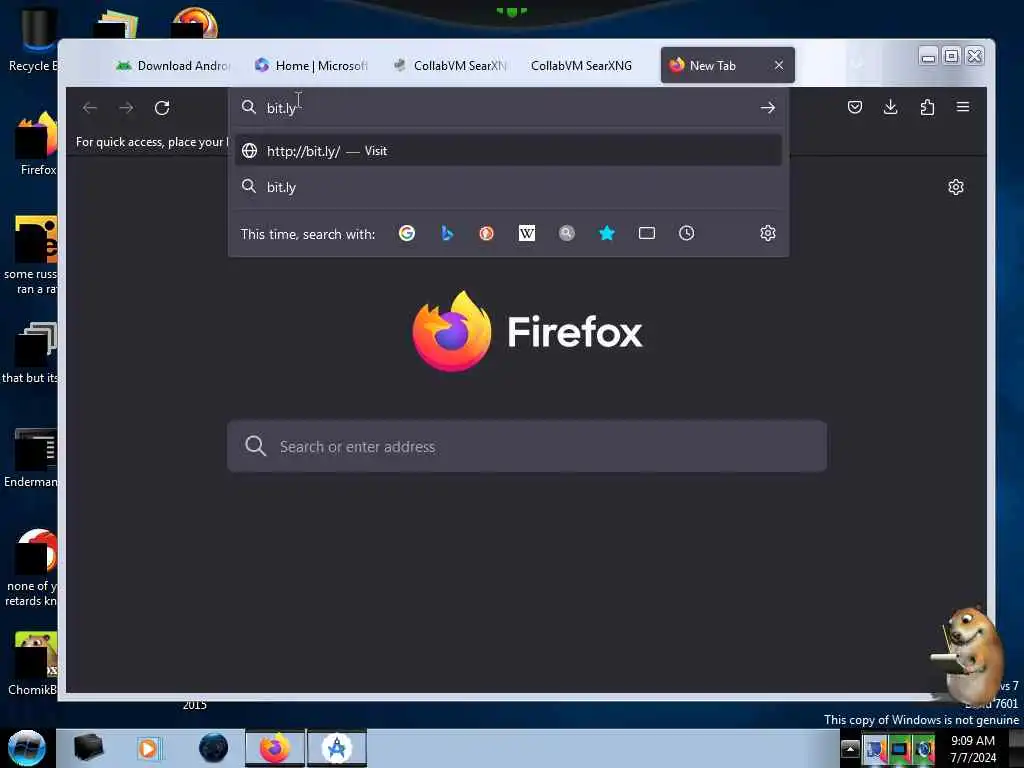Open the Pocket save icon
Viewport: 1024px width, 768px height.
tap(854, 107)
